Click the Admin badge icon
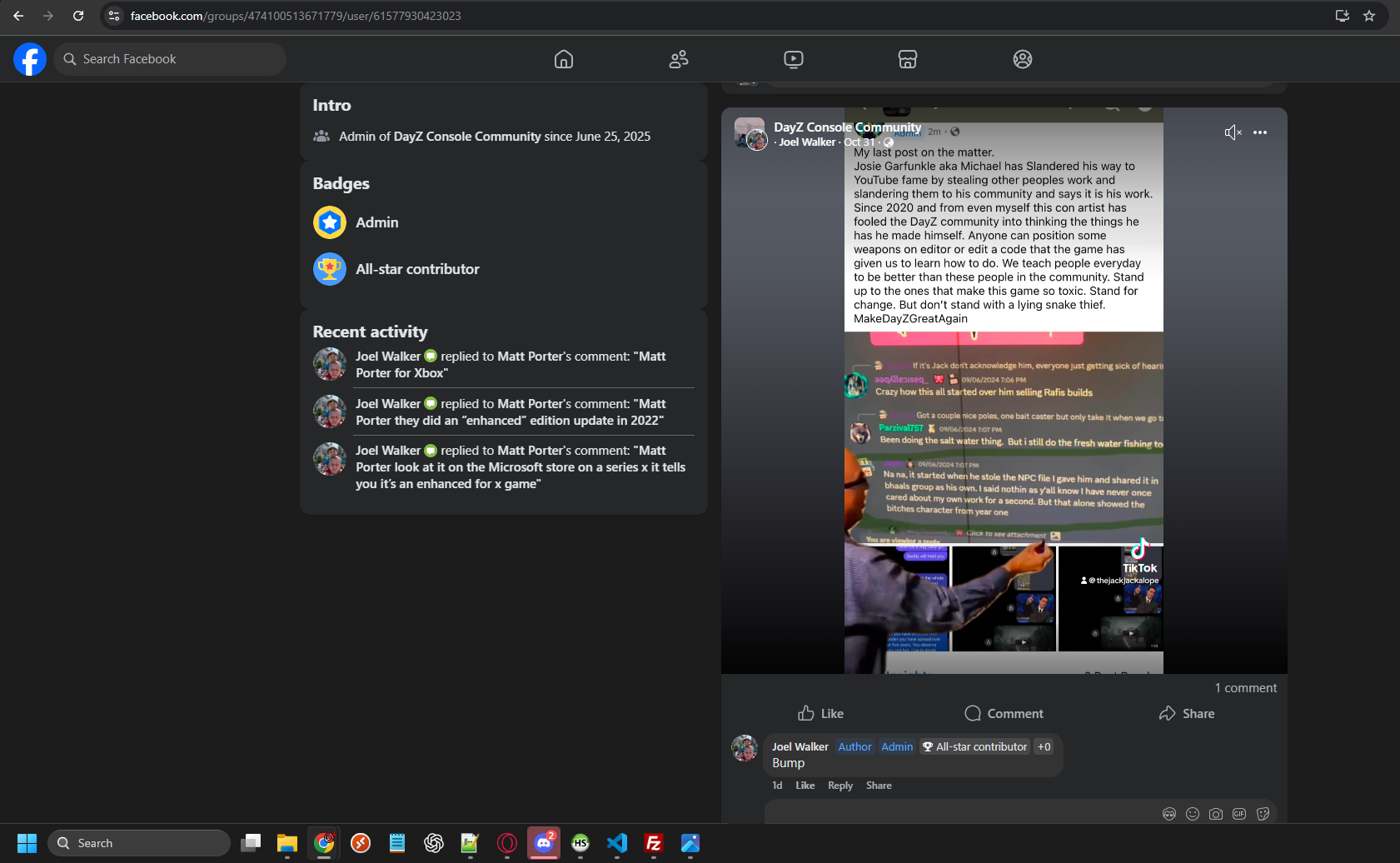This screenshot has height=863, width=1400. (x=330, y=222)
